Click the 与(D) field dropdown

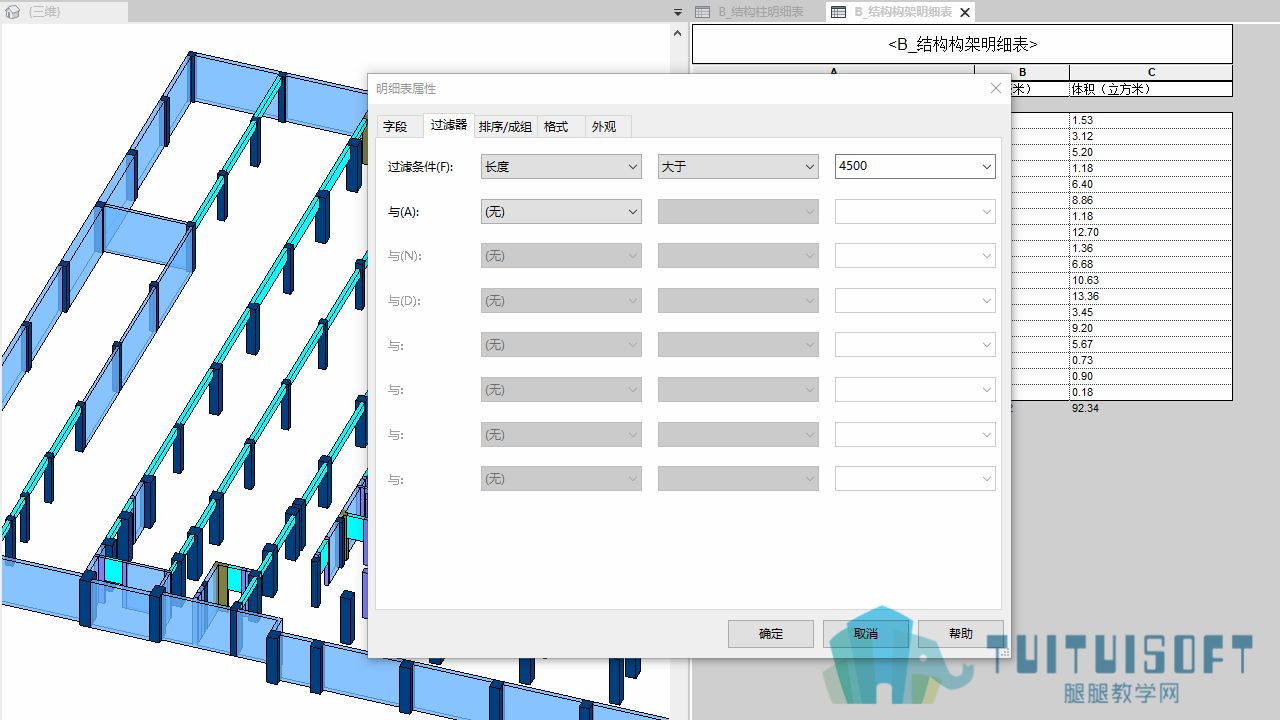pos(561,300)
